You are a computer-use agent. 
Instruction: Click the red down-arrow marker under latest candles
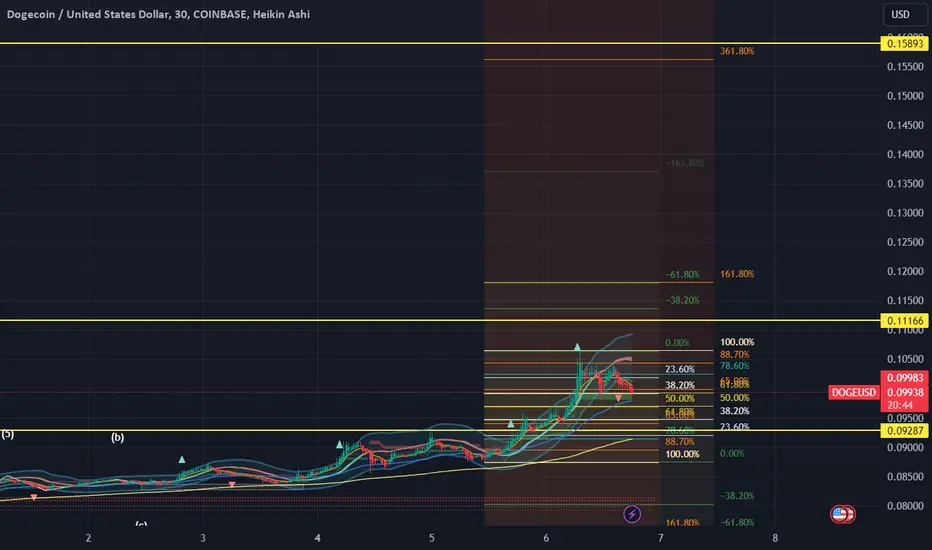(619, 398)
